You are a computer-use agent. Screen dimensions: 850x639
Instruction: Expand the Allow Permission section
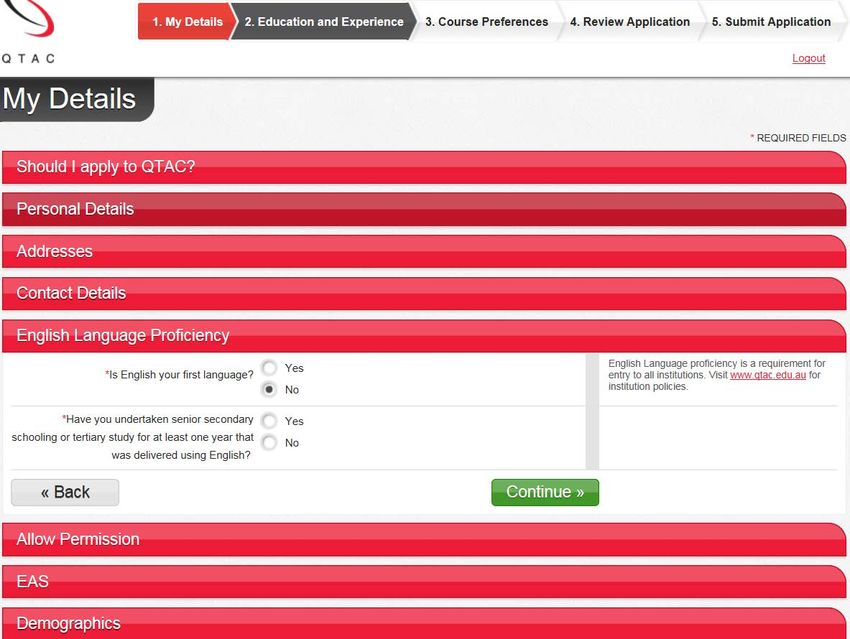(x=424, y=539)
